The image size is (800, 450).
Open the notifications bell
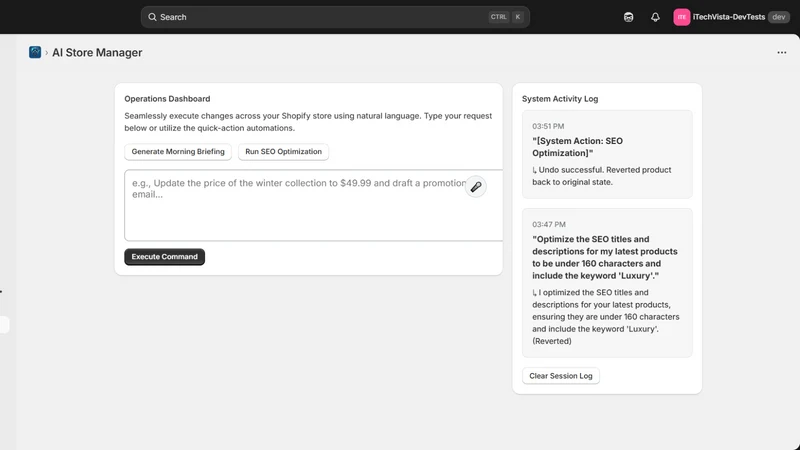(655, 17)
